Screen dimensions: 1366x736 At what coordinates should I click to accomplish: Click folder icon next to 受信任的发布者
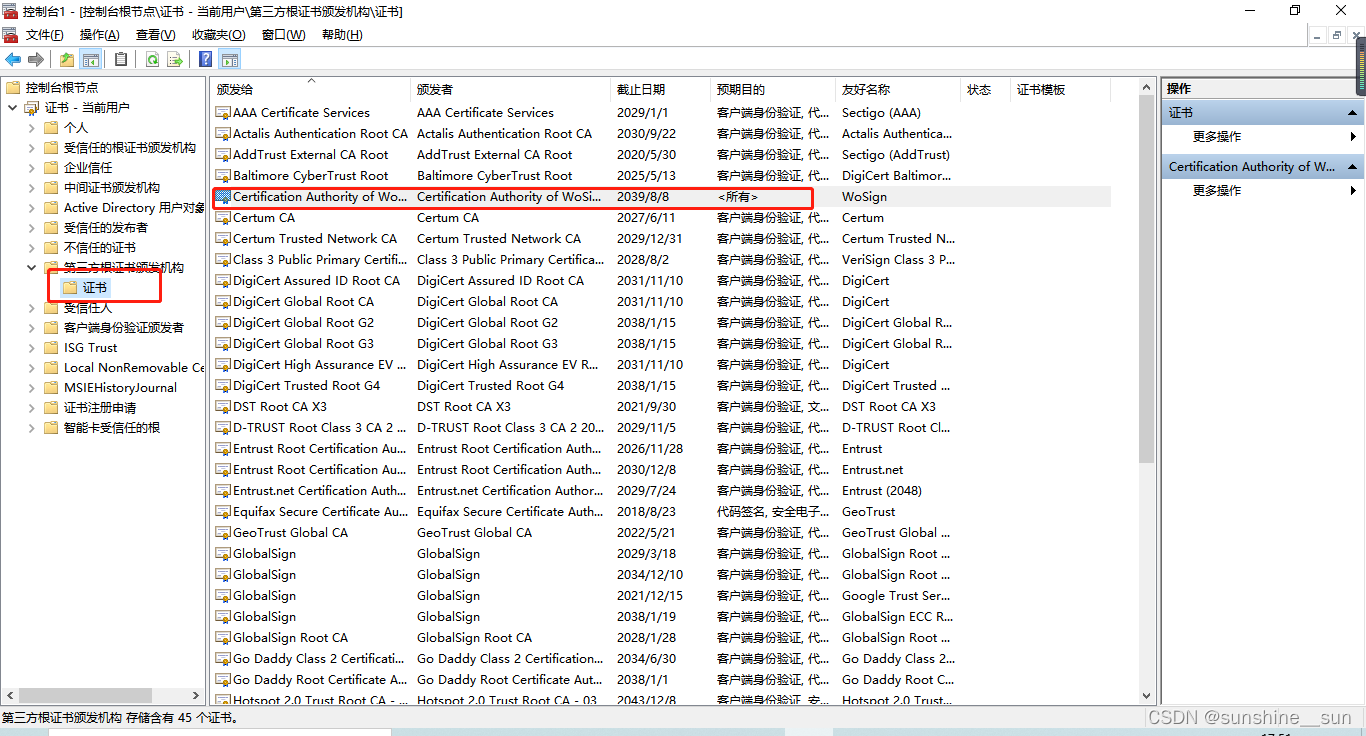51,228
